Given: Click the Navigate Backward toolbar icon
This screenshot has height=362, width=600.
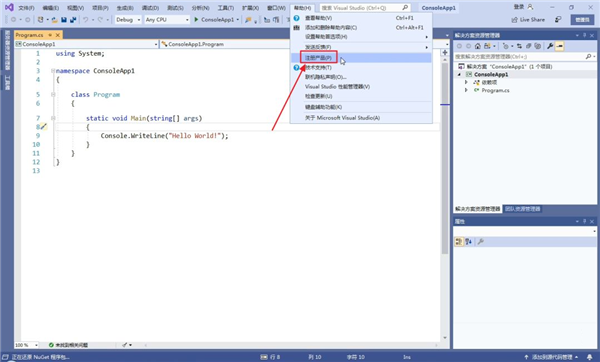Looking at the screenshot, I should 13,20.
